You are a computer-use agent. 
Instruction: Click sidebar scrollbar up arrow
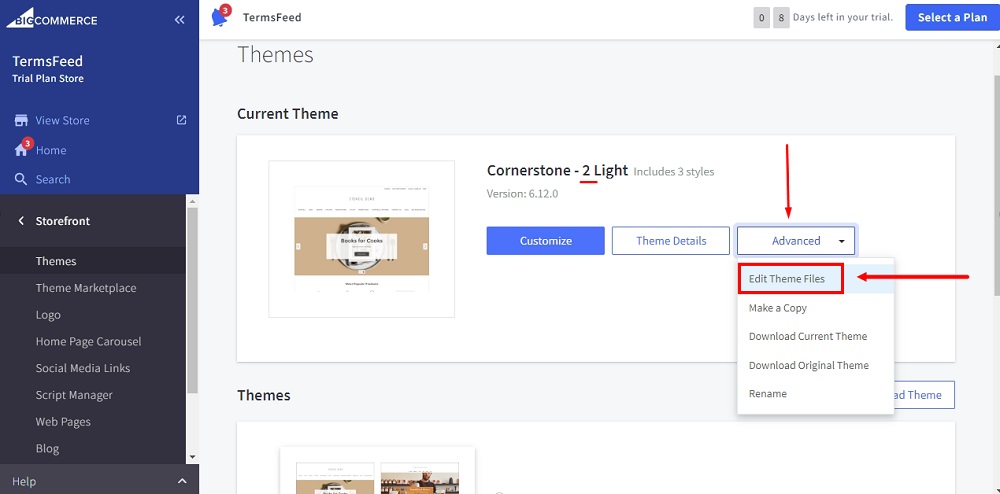pos(193,200)
